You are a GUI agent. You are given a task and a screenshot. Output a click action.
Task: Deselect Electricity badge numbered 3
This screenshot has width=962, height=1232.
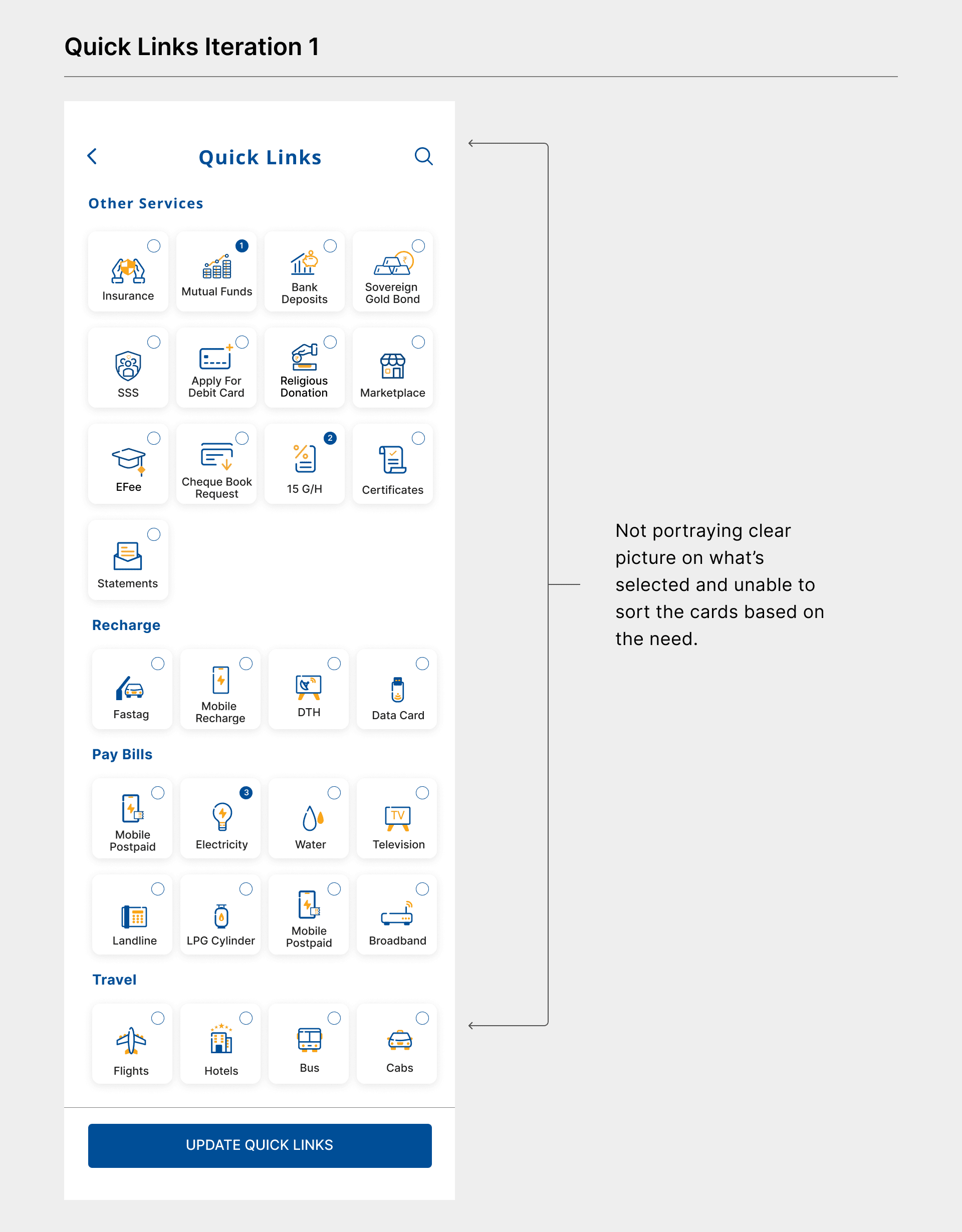pyautogui.click(x=246, y=793)
